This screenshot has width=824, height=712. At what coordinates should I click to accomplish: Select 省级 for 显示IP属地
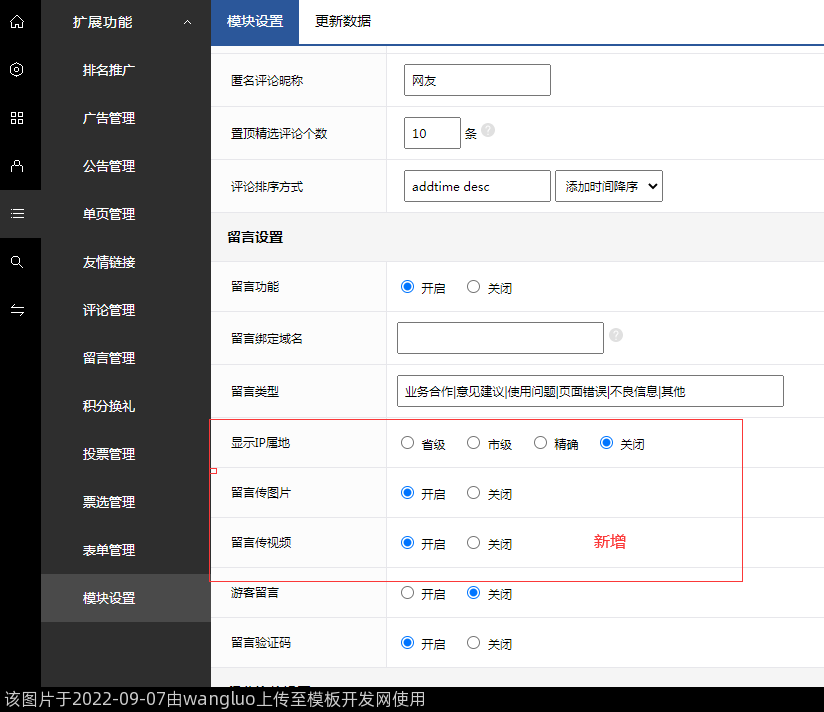[x=407, y=443]
